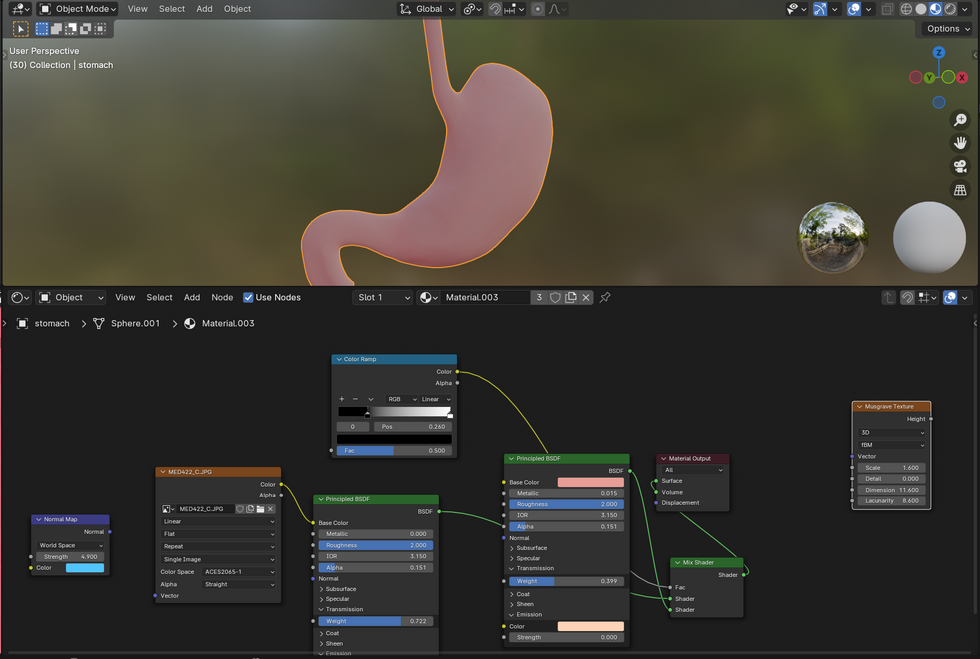Screen dimensions: 980x659
Task: Open the Add menu in 3D viewport
Action: click(204, 9)
